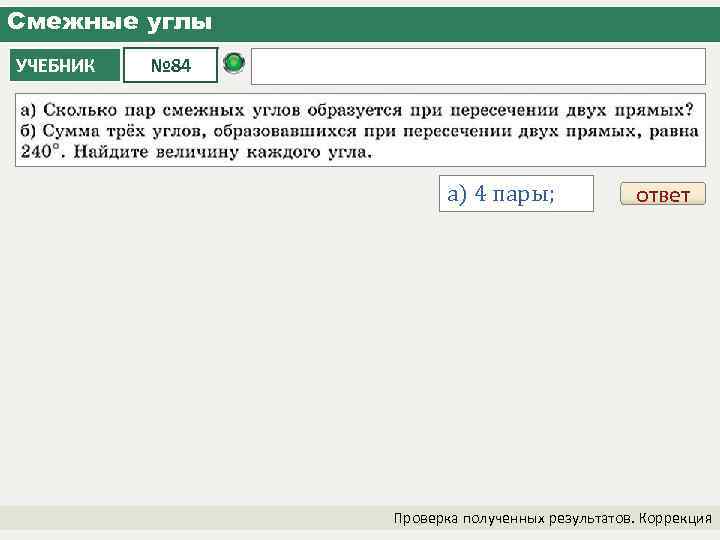Click the red 'ответ' button
The width and height of the screenshot is (720, 540).
click(x=663, y=194)
